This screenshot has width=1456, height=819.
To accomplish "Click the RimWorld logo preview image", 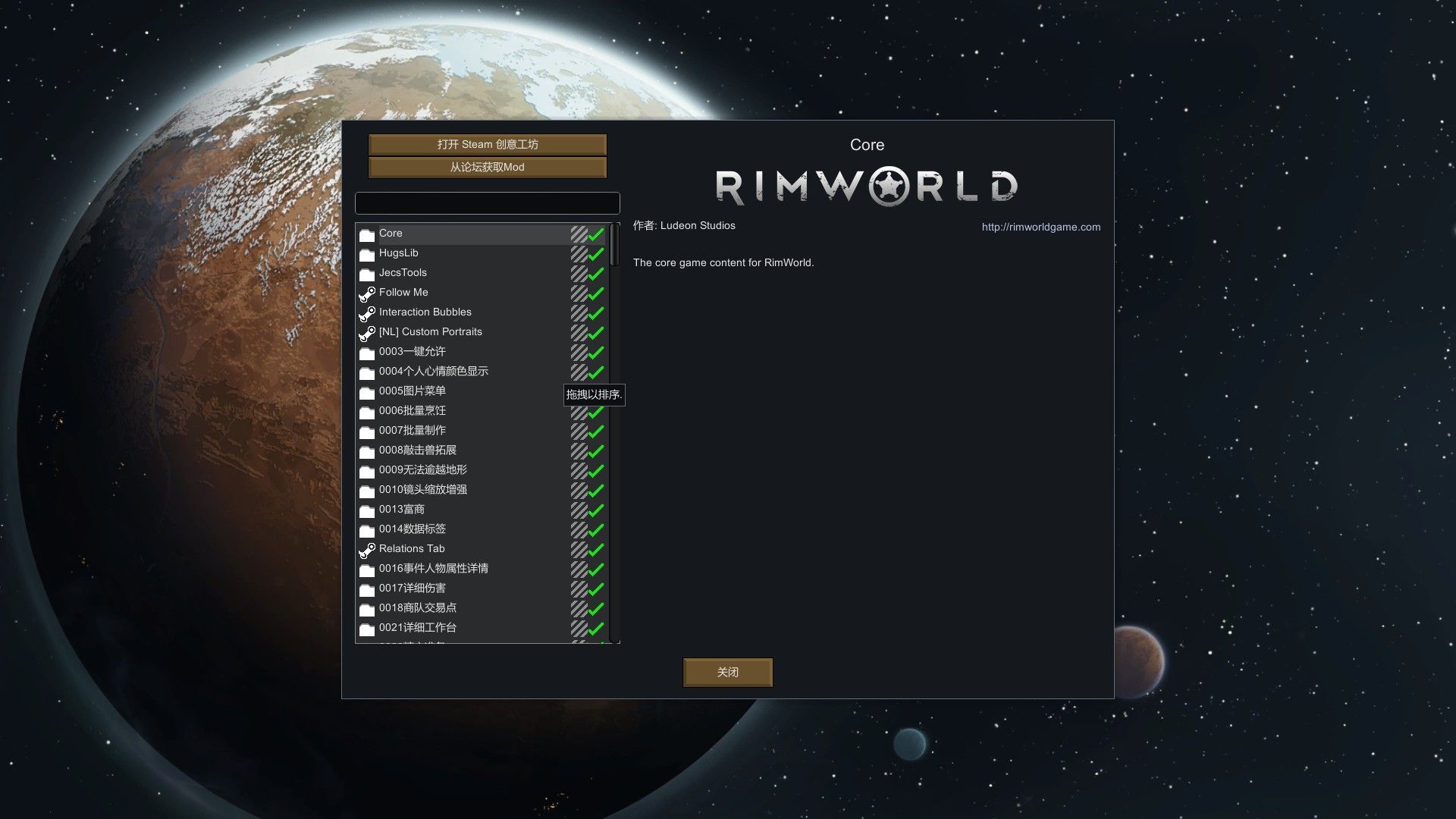I will tap(867, 187).
